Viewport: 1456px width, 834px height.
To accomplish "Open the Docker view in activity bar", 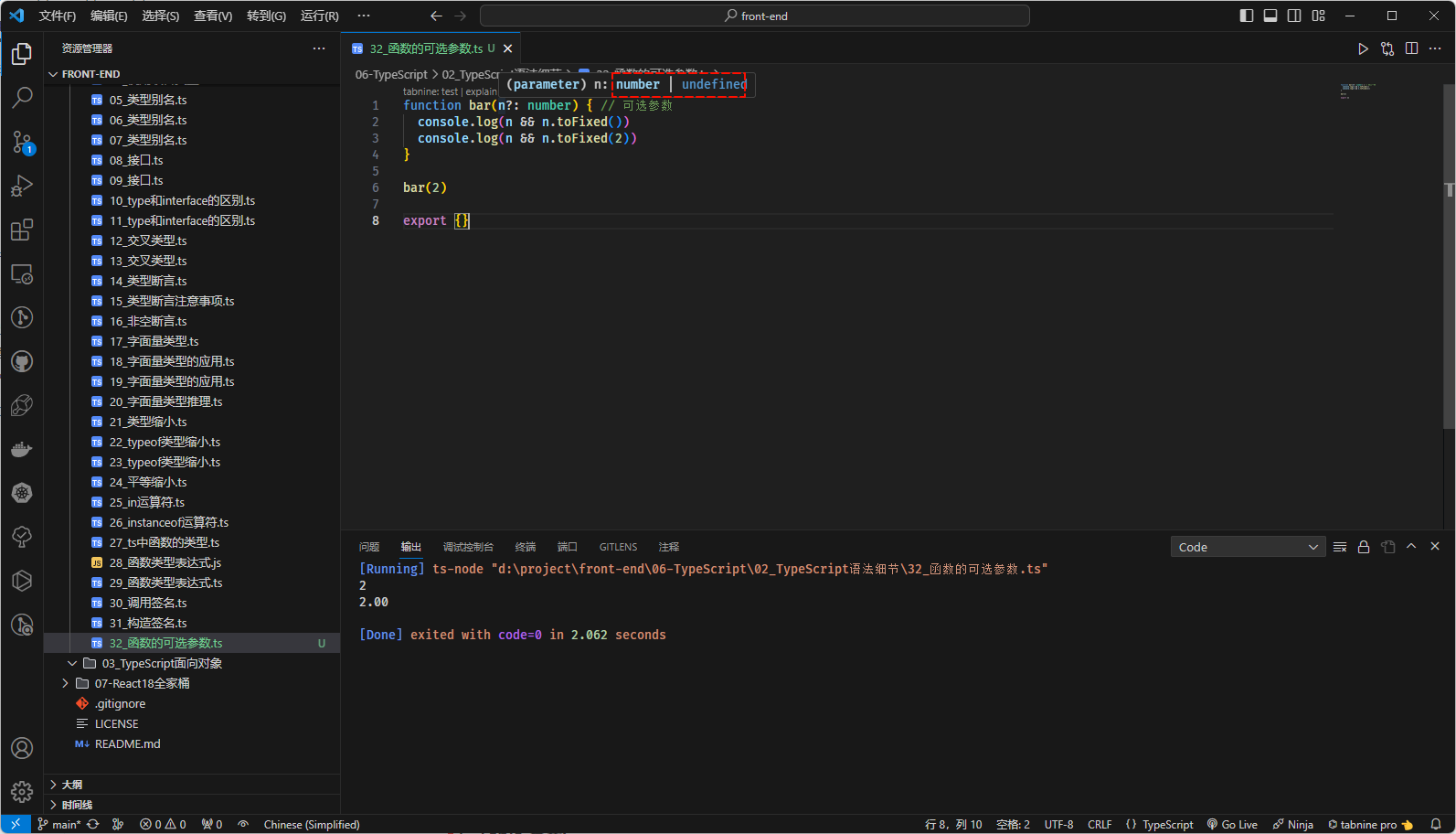I will click(22, 449).
